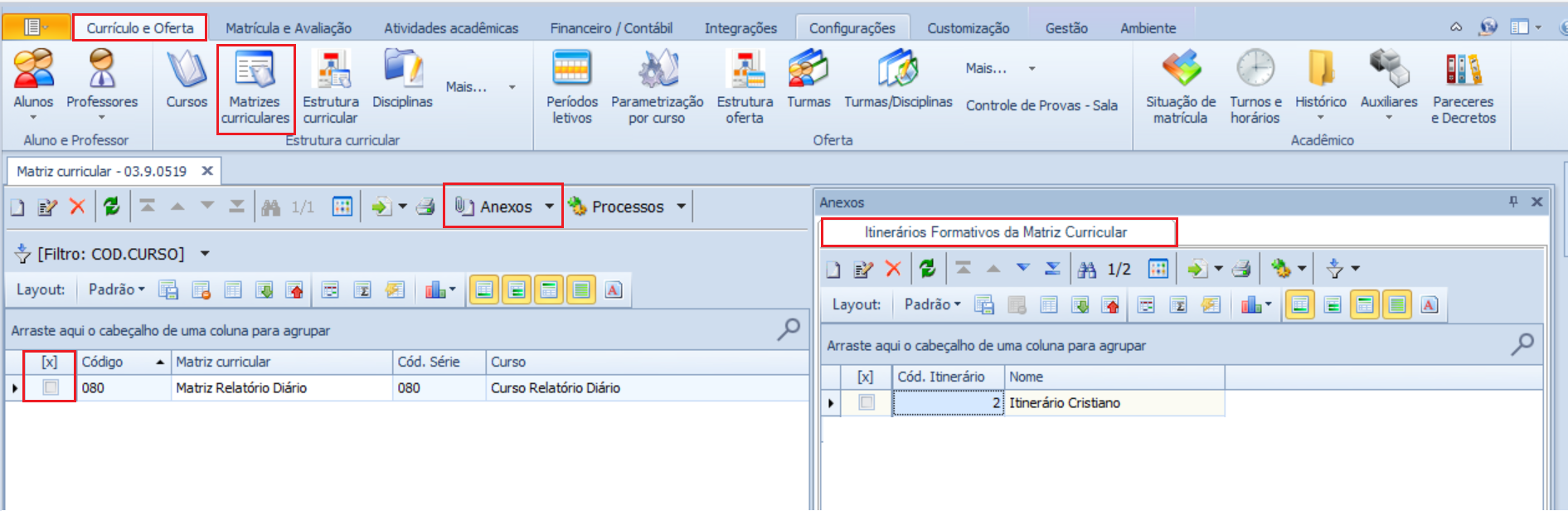This screenshot has height=511, width=1568.
Task: Open Matrizes curriculares in the ribbon
Action: click(255, 88)
